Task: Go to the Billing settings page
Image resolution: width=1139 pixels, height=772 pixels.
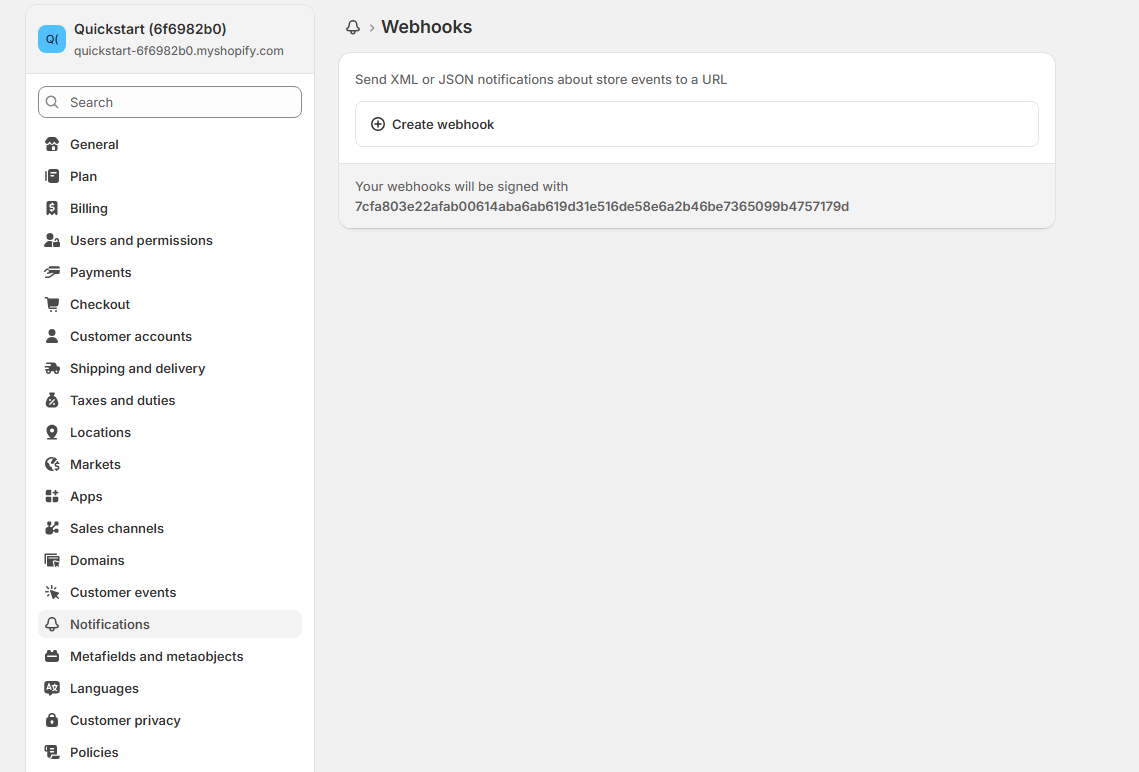Action: click(87, 208)
